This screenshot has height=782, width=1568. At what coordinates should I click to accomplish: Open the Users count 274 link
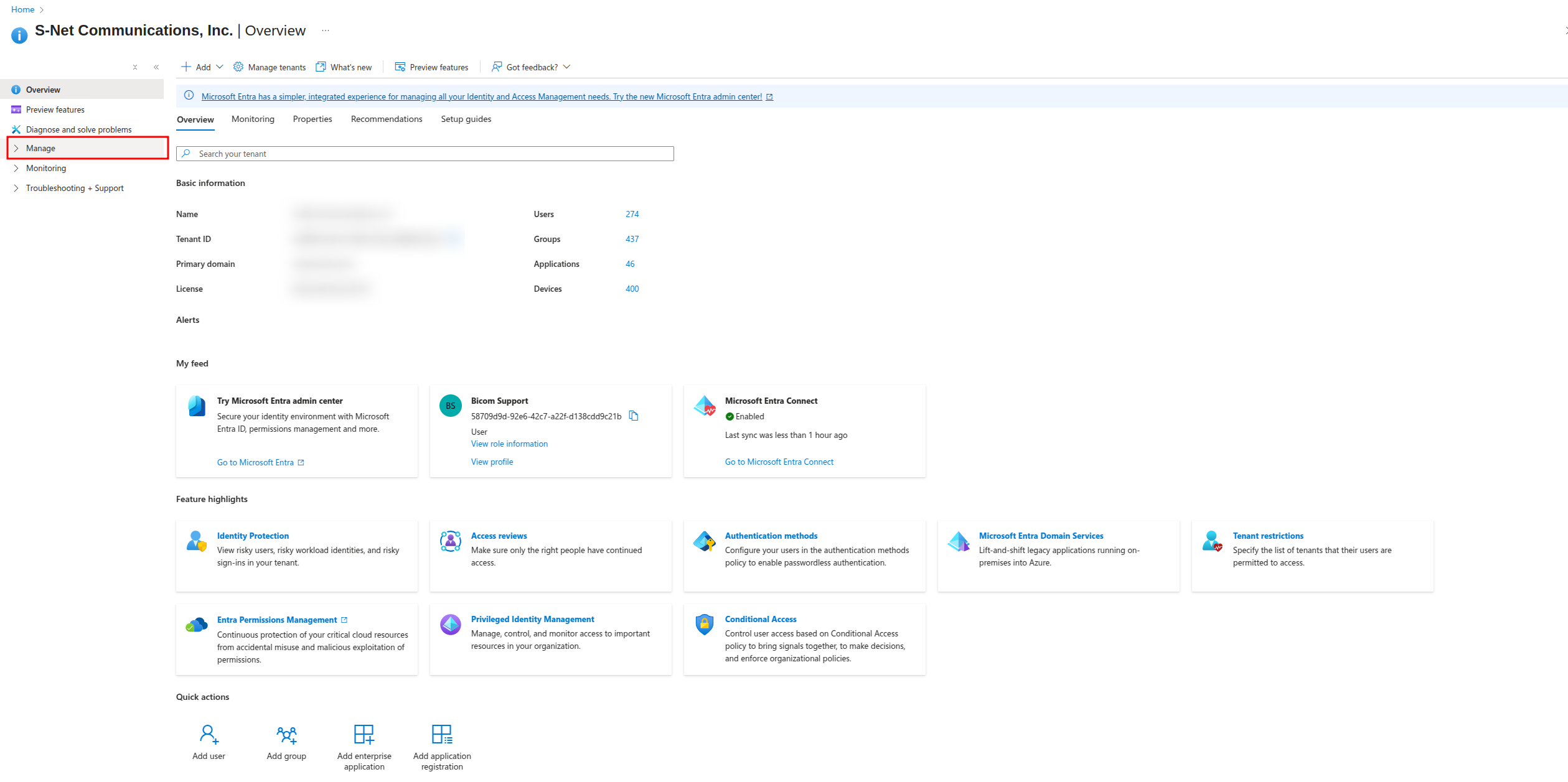click(632, 214)
